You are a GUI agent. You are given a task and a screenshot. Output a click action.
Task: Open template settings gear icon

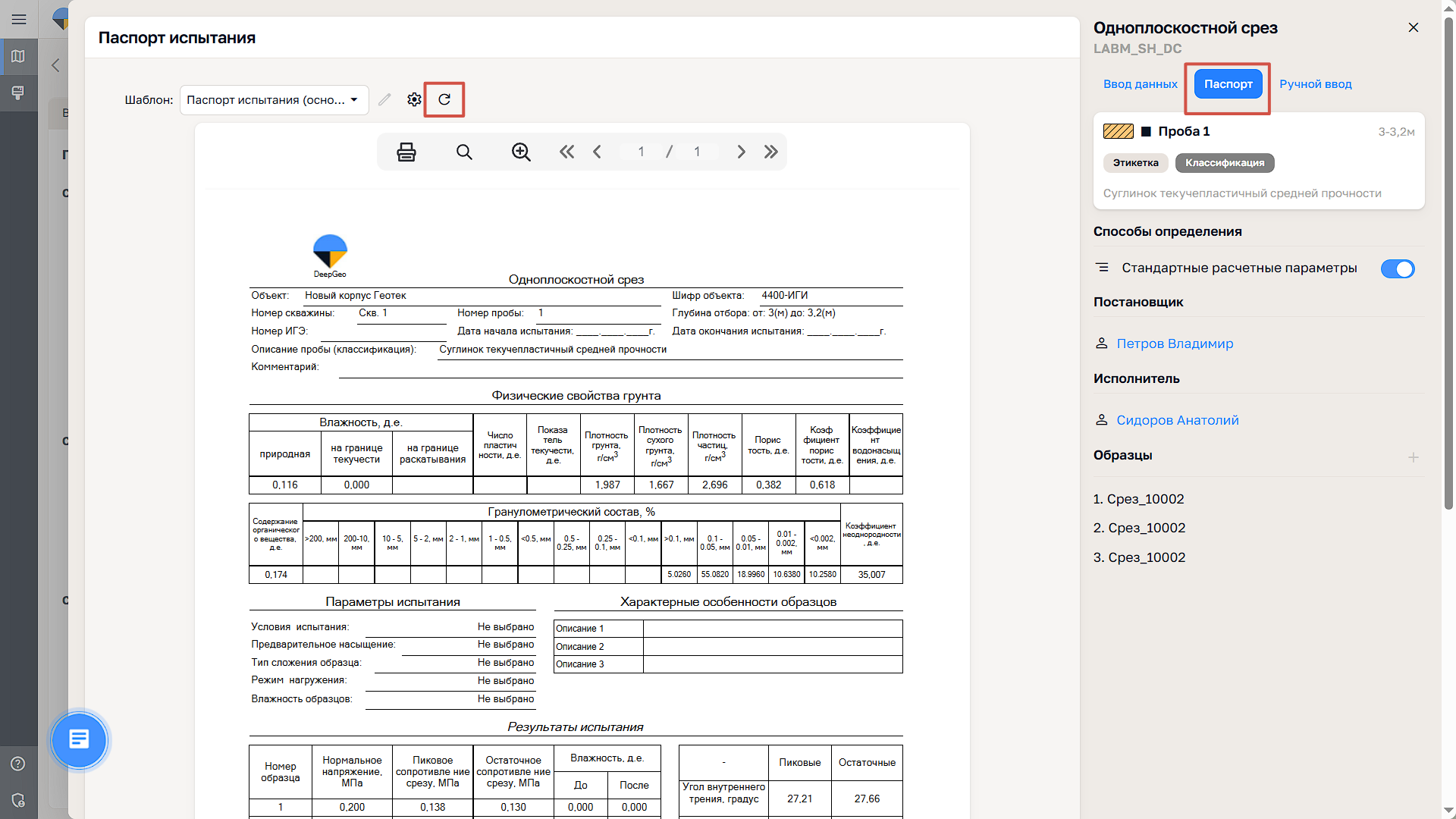click(414, 99)
